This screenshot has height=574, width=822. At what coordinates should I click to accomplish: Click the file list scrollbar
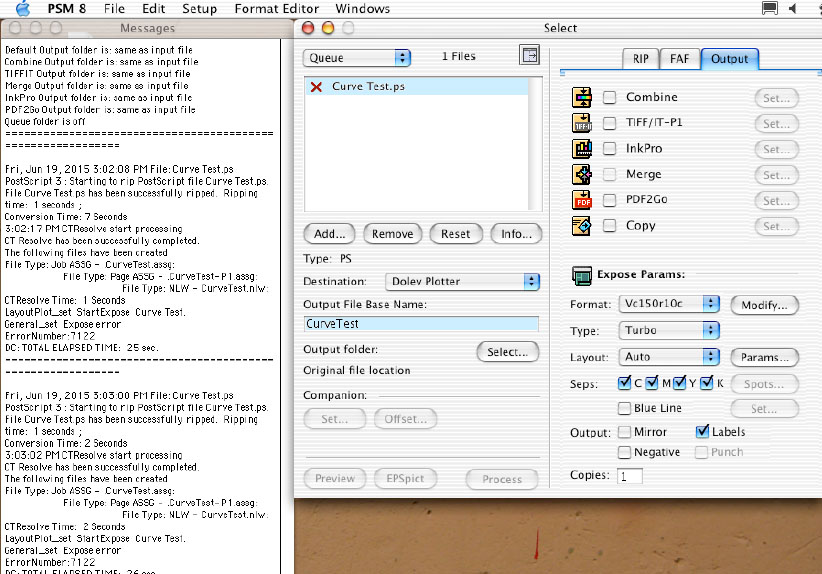(x=535, y=144)
